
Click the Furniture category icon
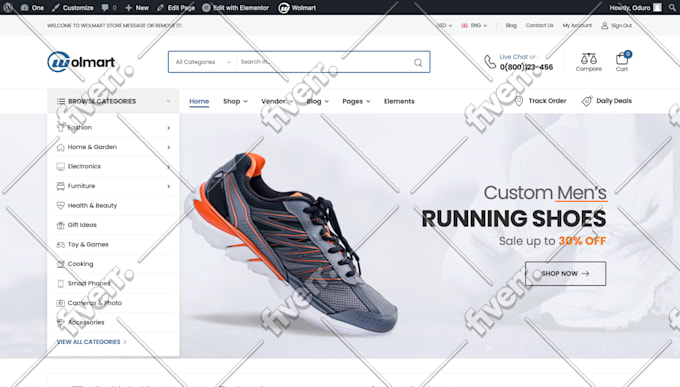click(60, 186)
